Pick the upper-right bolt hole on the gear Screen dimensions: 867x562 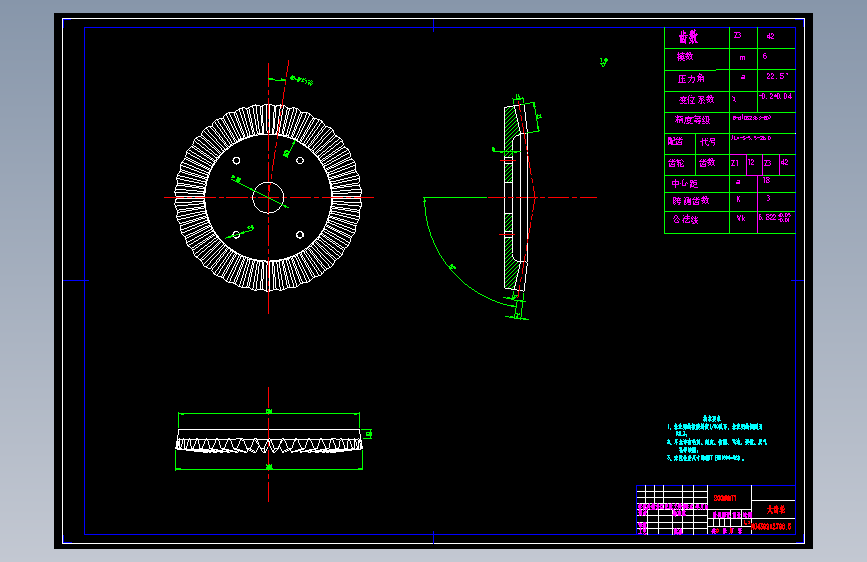click(300, 160)
